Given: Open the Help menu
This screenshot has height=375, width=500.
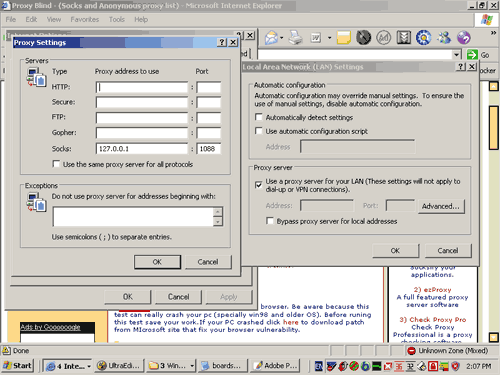Looking at the screenshot, I should pos(141,19).
